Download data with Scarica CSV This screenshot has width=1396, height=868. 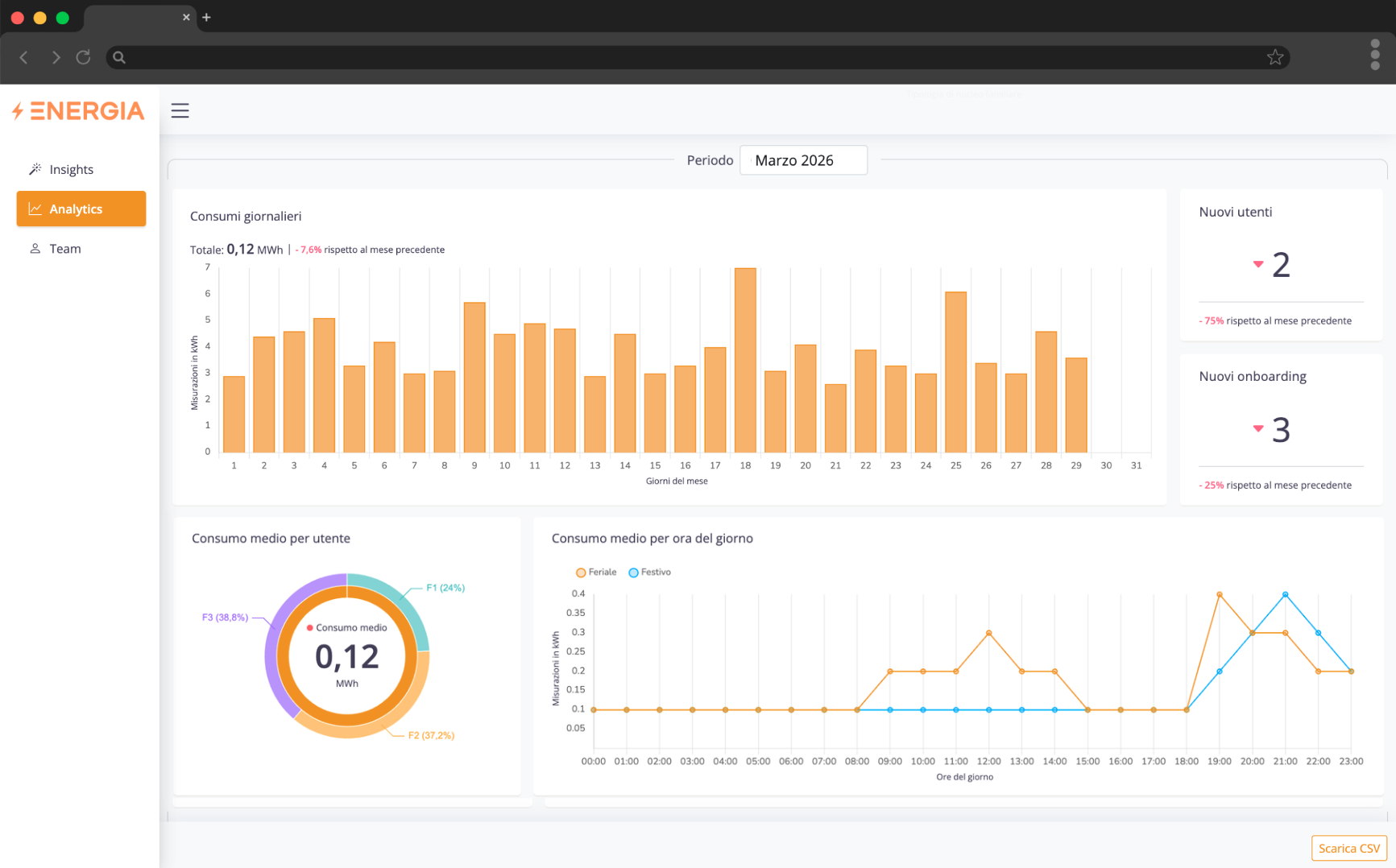(x=1348, y=848)
